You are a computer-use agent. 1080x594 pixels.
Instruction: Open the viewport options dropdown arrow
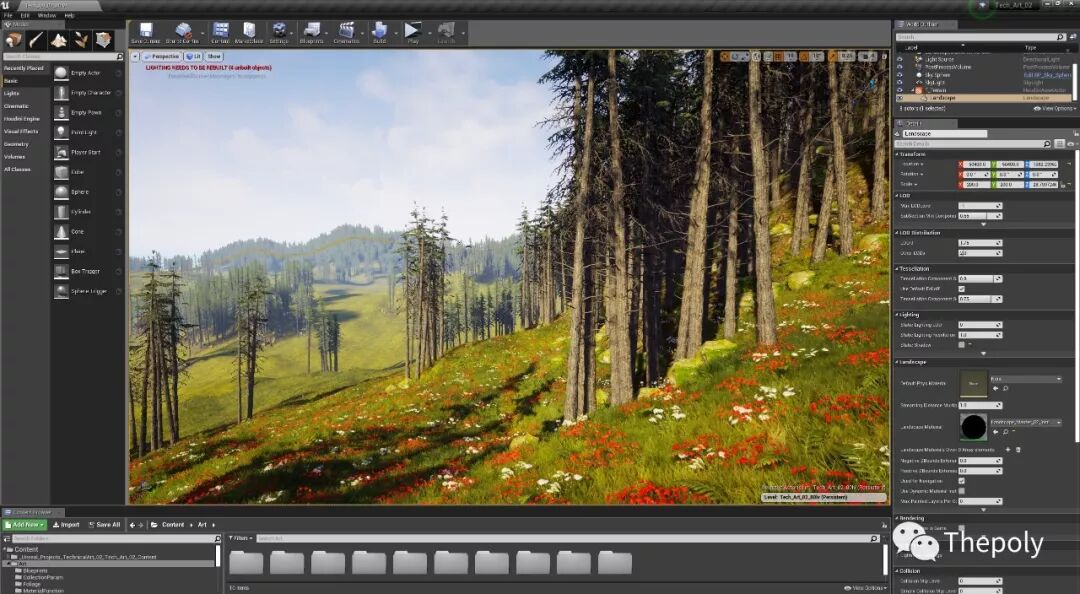pos(136,57)
